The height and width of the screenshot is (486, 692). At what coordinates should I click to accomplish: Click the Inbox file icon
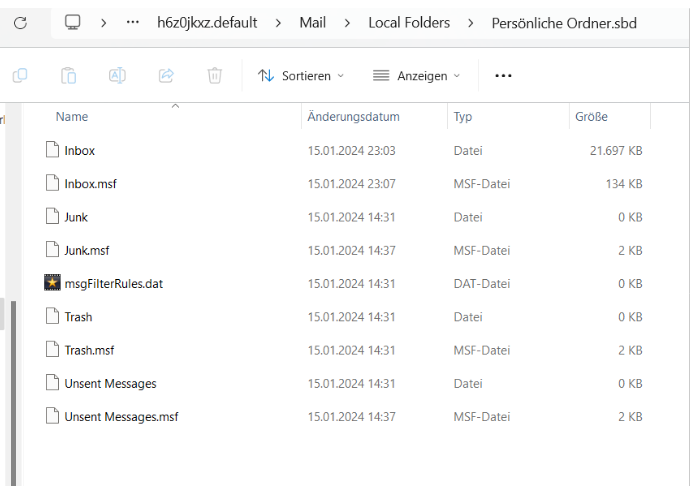pyautogui.click(x=52, y=150)
